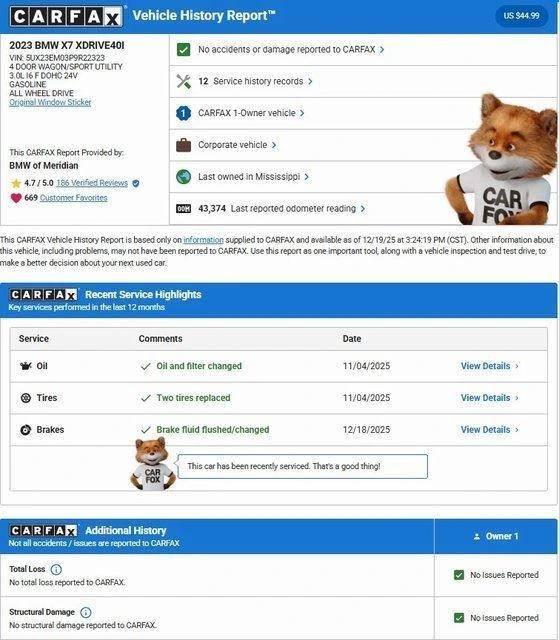Screen dimensions: 559x640
Task: Expand View Details for Brakes service
Action: (x=490, y=430)
